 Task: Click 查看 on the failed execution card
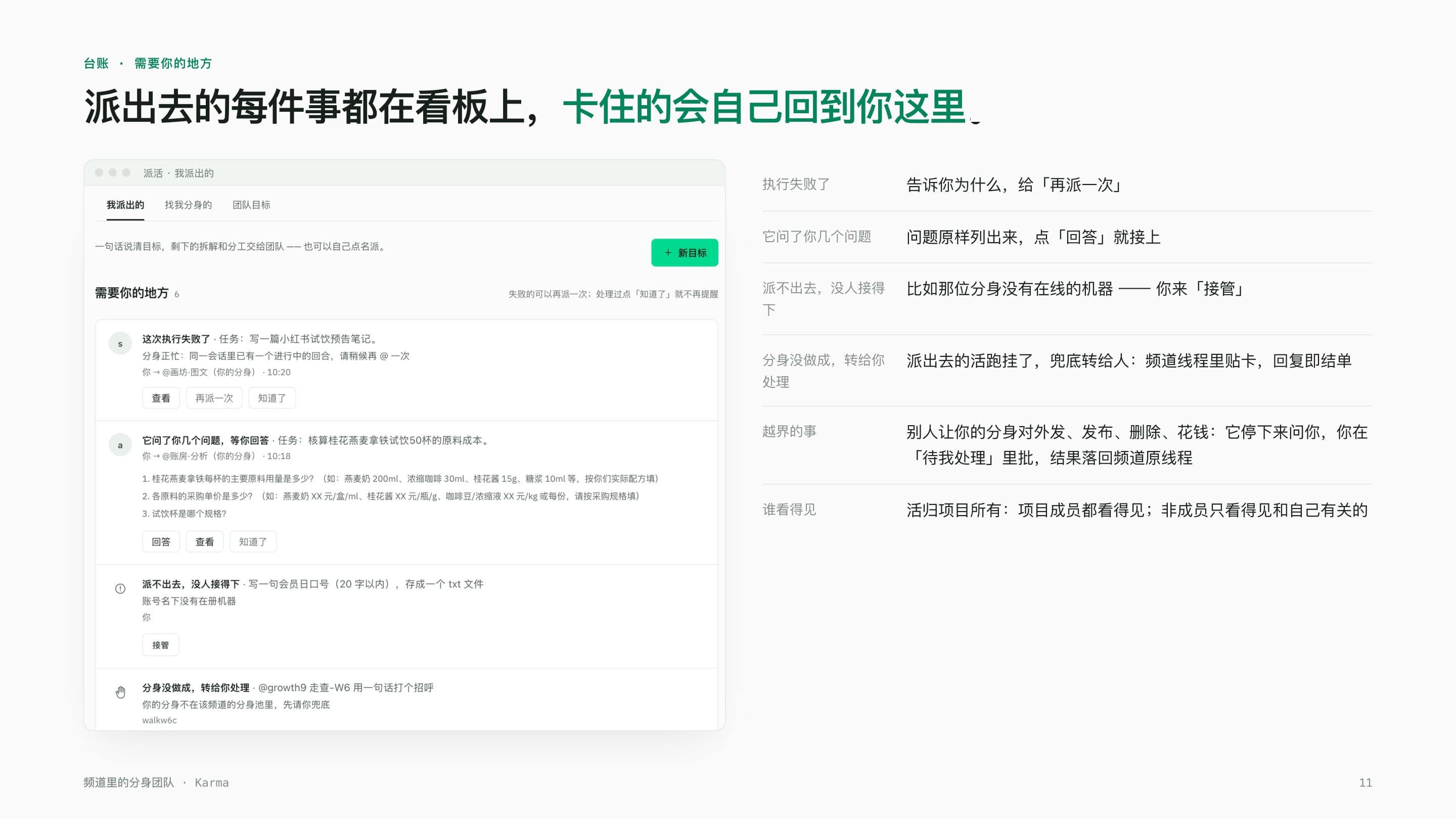tap(161, 398)
